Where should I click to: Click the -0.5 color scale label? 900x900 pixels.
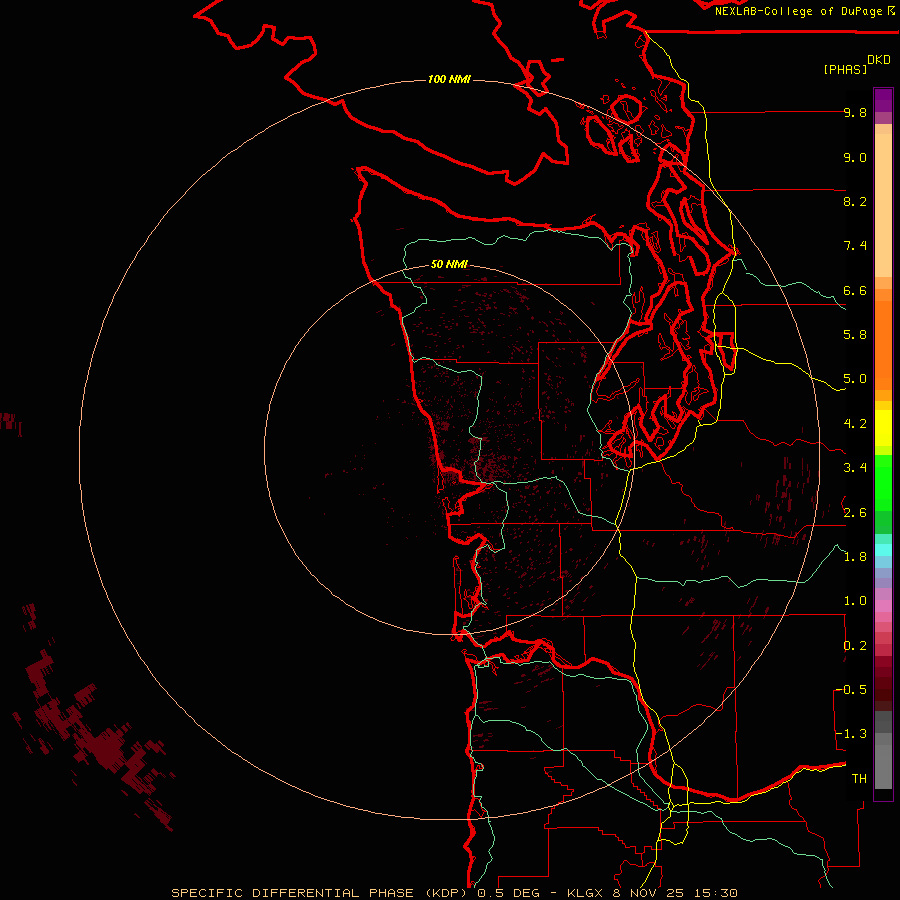(x=852, y=689)
